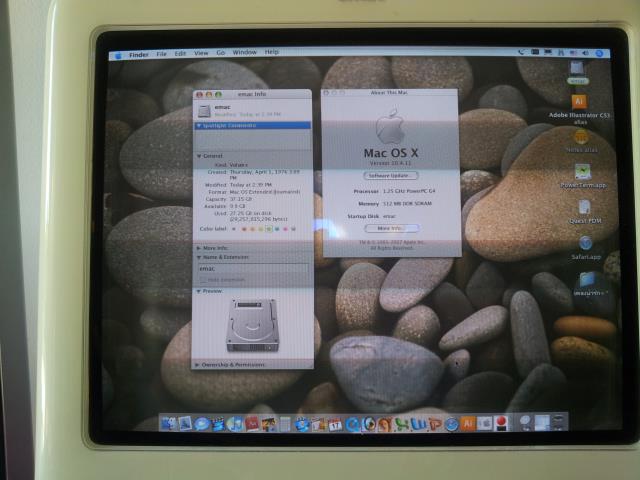This screenshot has height=480, width=640.
Task: Click the emac volume icon in Info header
Action: [204, 111]
